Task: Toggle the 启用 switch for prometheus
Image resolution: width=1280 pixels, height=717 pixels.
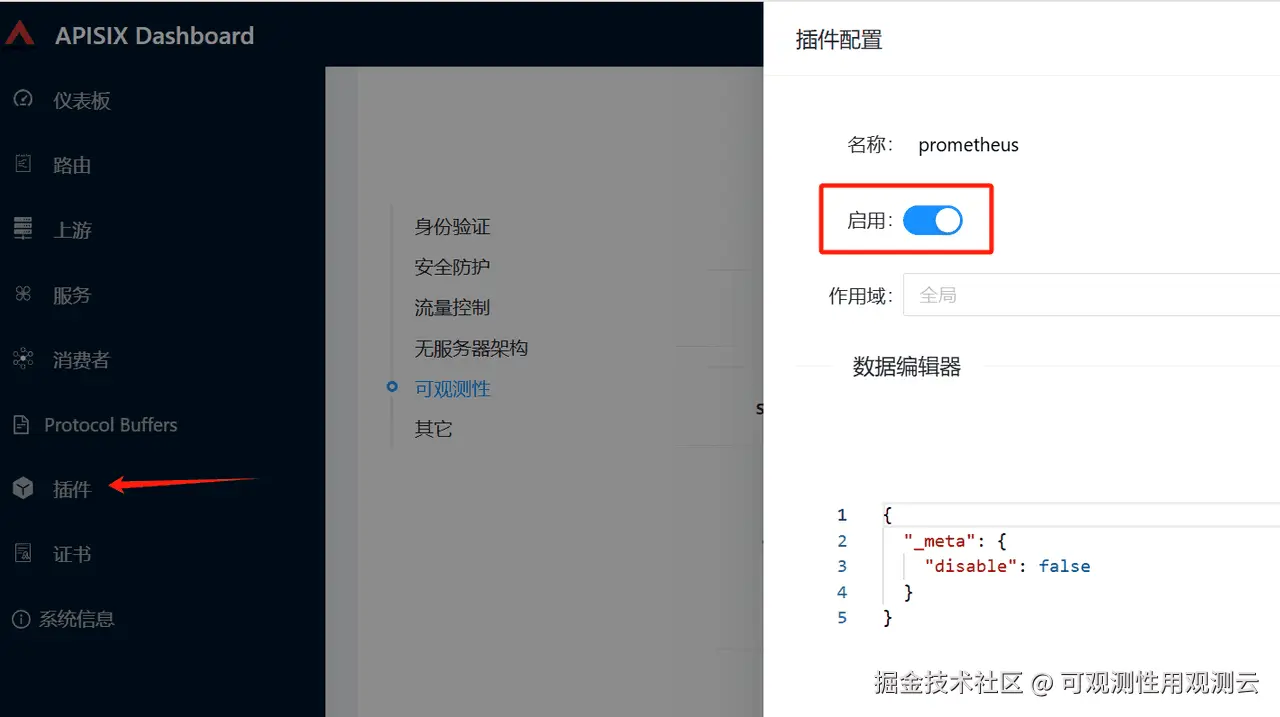Action: [932, 221]
